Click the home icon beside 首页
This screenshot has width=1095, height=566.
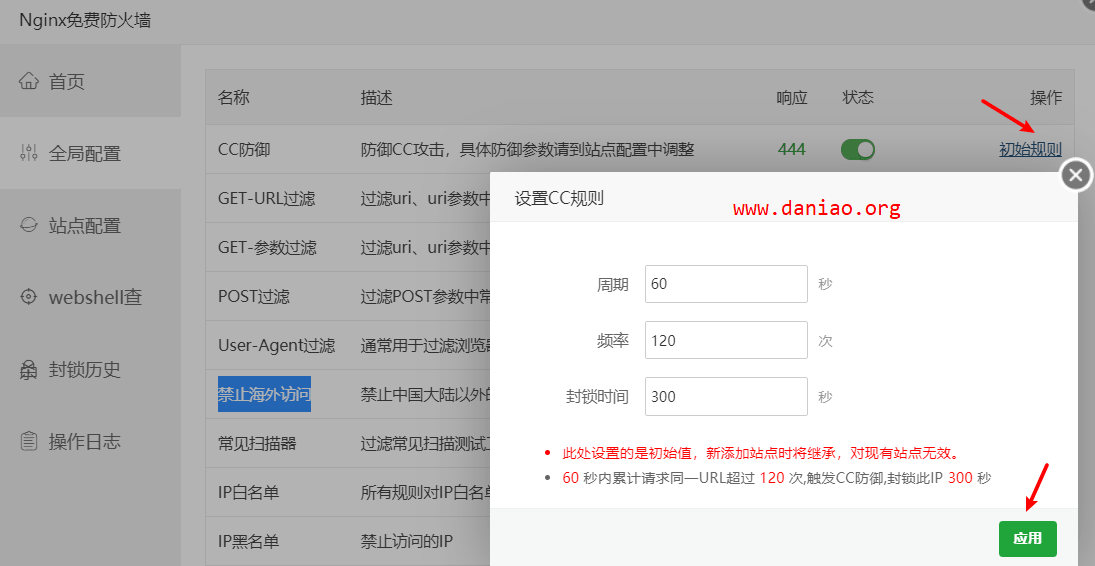point(29,81)
